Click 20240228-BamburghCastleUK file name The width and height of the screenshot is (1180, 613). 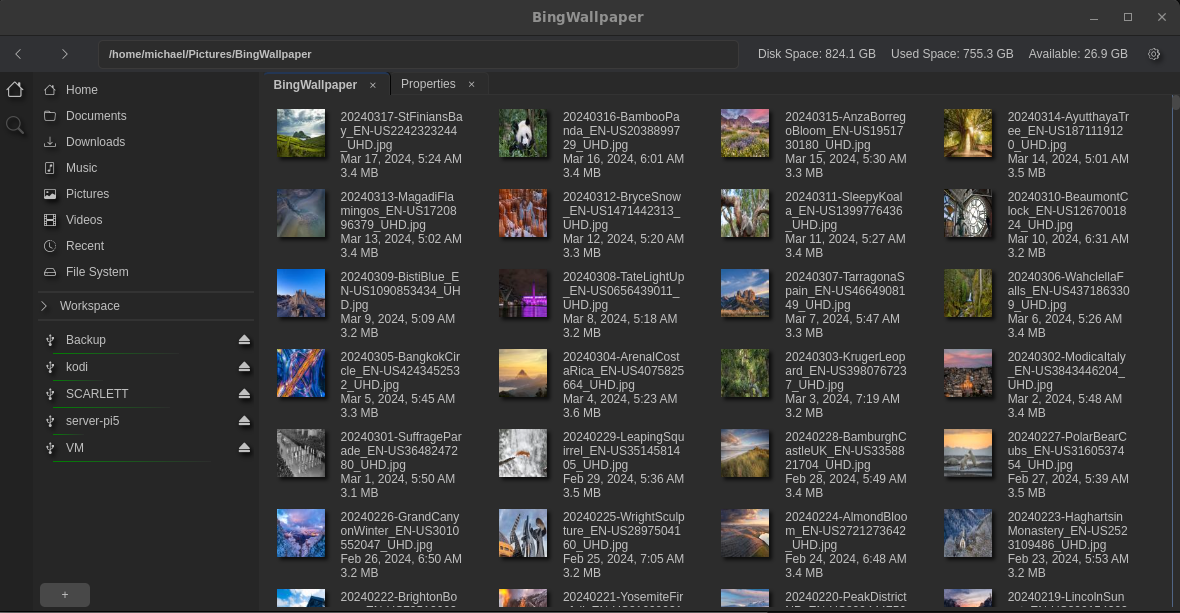pos(846,451)
